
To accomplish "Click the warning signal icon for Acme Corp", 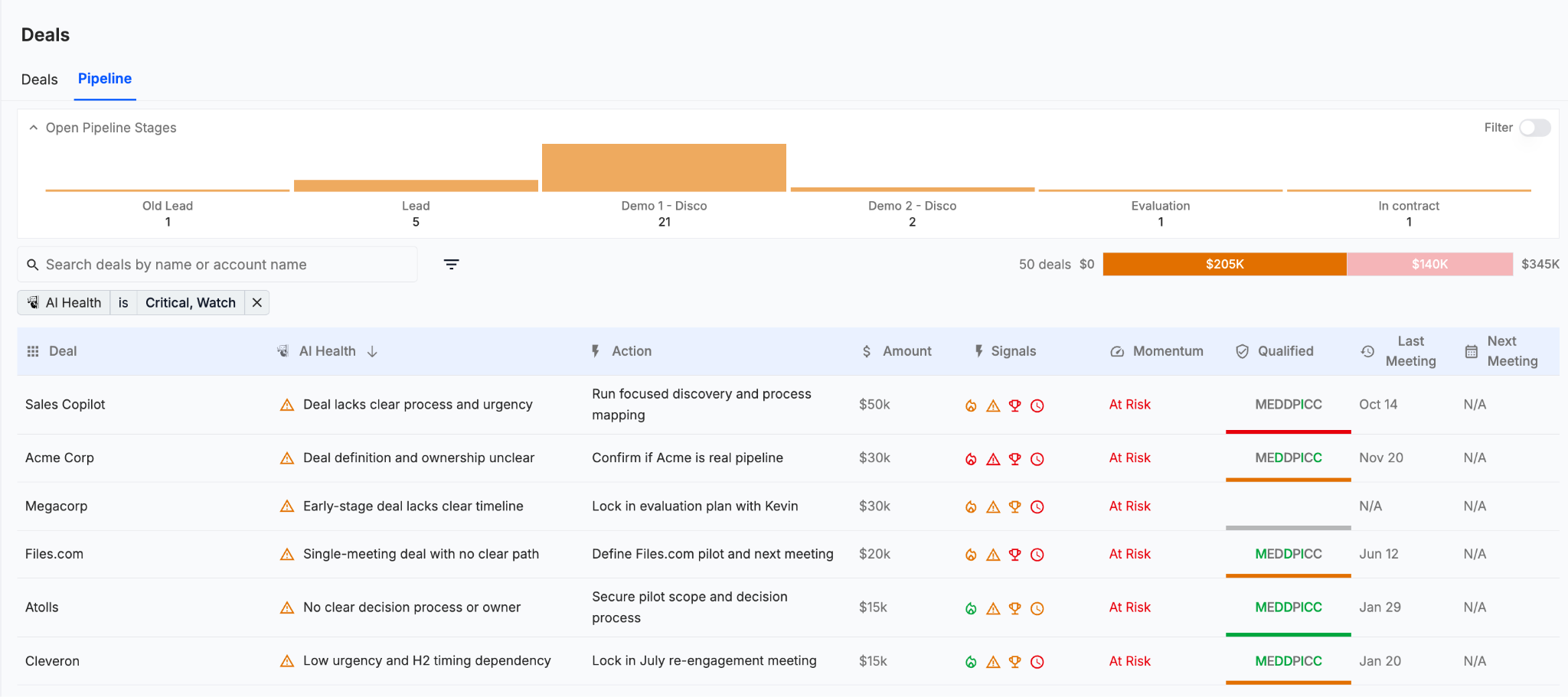I will click(x=993, y=459).
